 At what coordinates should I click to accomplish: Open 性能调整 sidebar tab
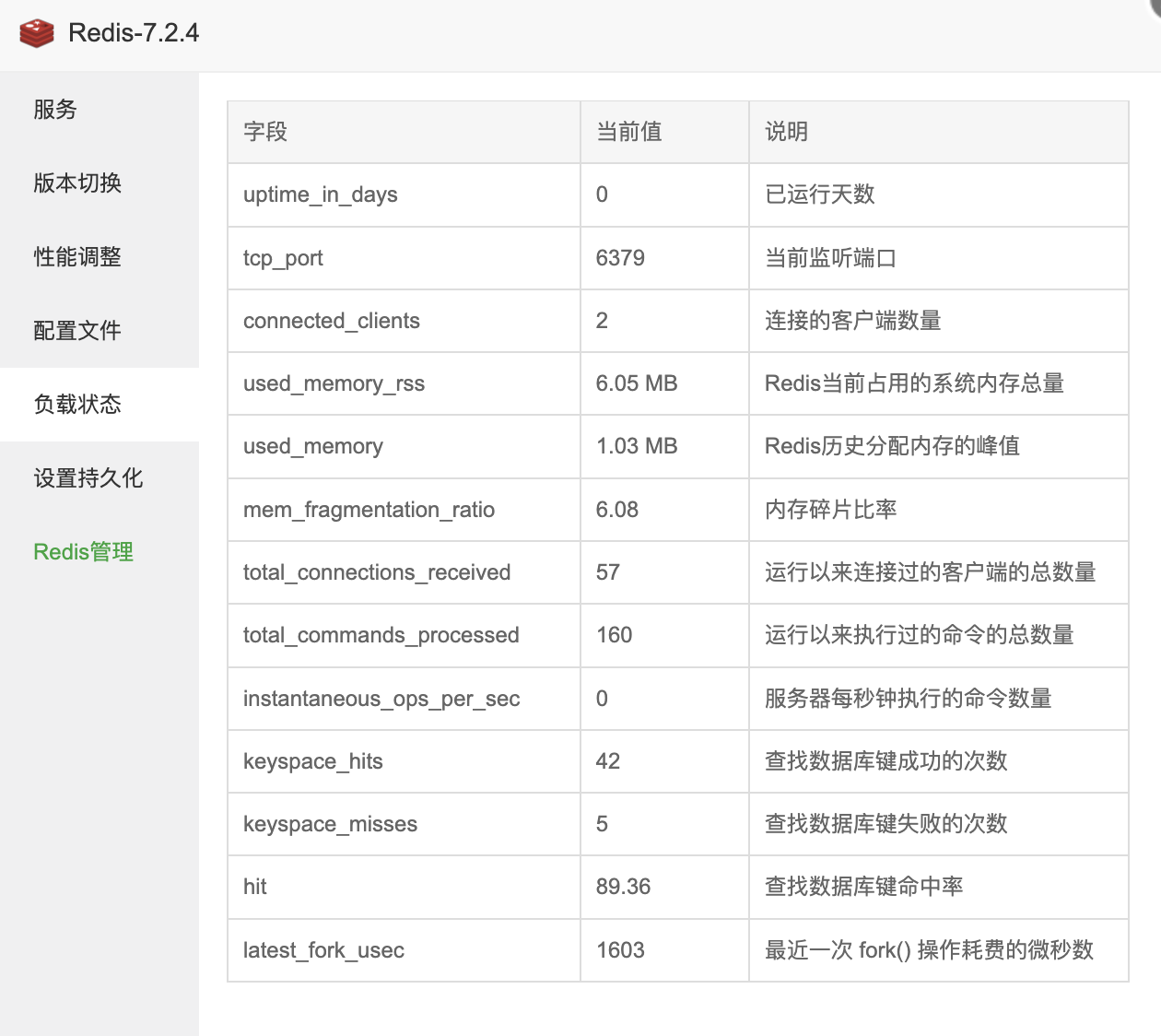[x=100, y=257]
